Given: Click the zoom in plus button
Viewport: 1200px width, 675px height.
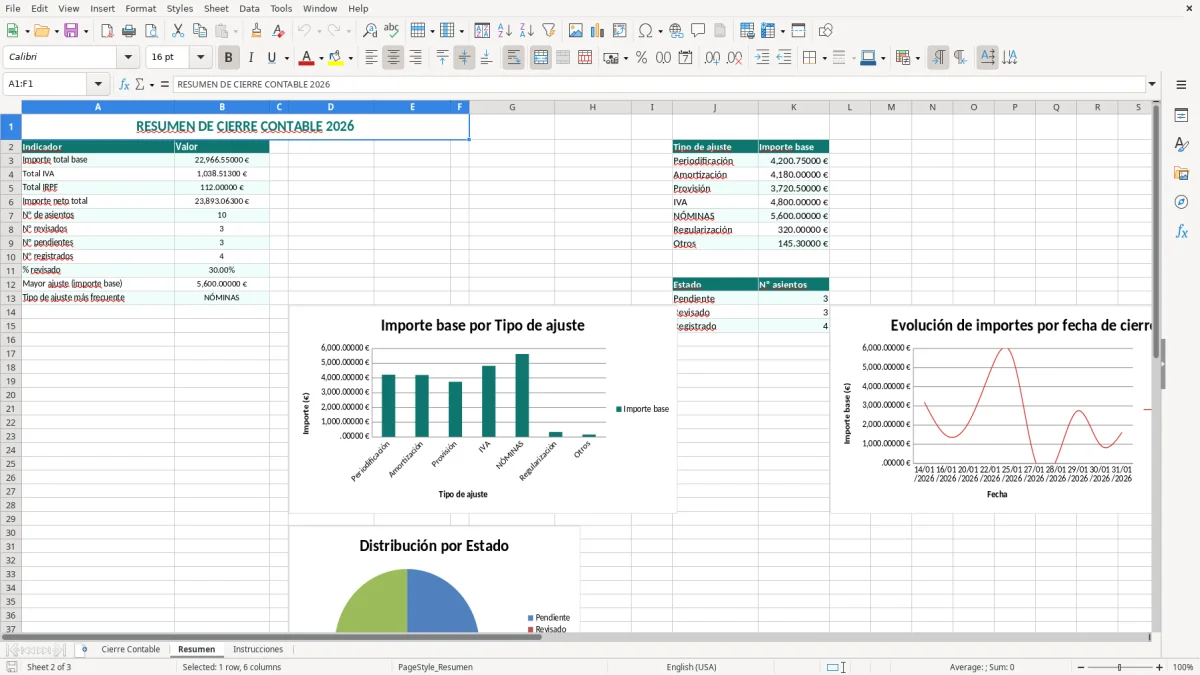Looking at the screenshot, I should [x=1159, y=667].
